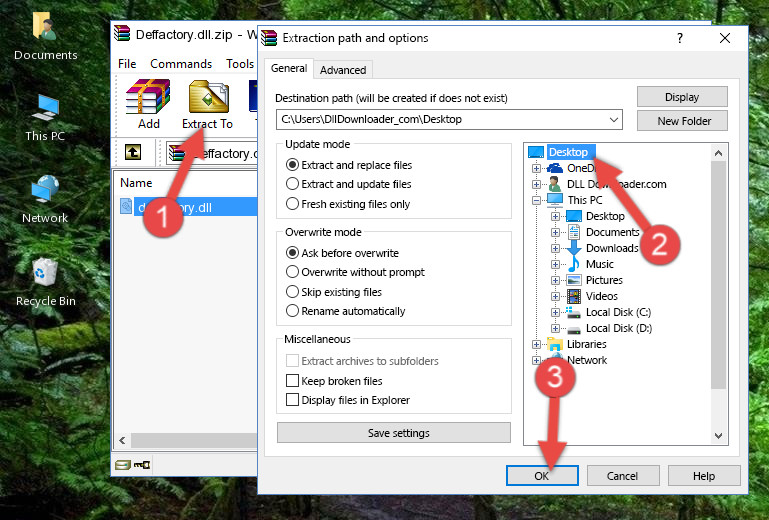Screen dimensions: 769x520
Task: Click the Add archive toolbar icon
Action: (x=148, y=97)
